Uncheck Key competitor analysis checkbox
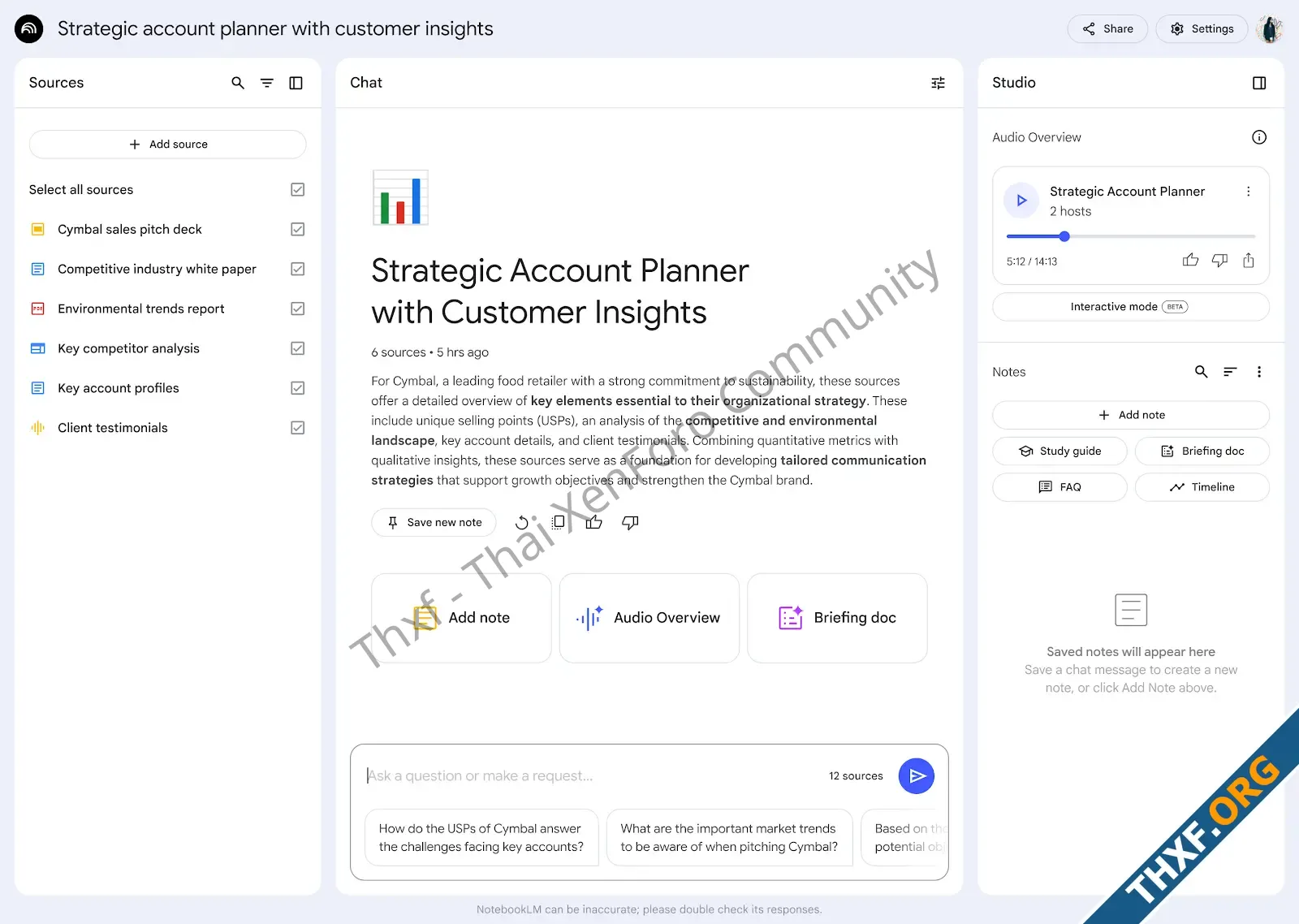This screenshot has height=924, width=1299. tap(298, 349)
